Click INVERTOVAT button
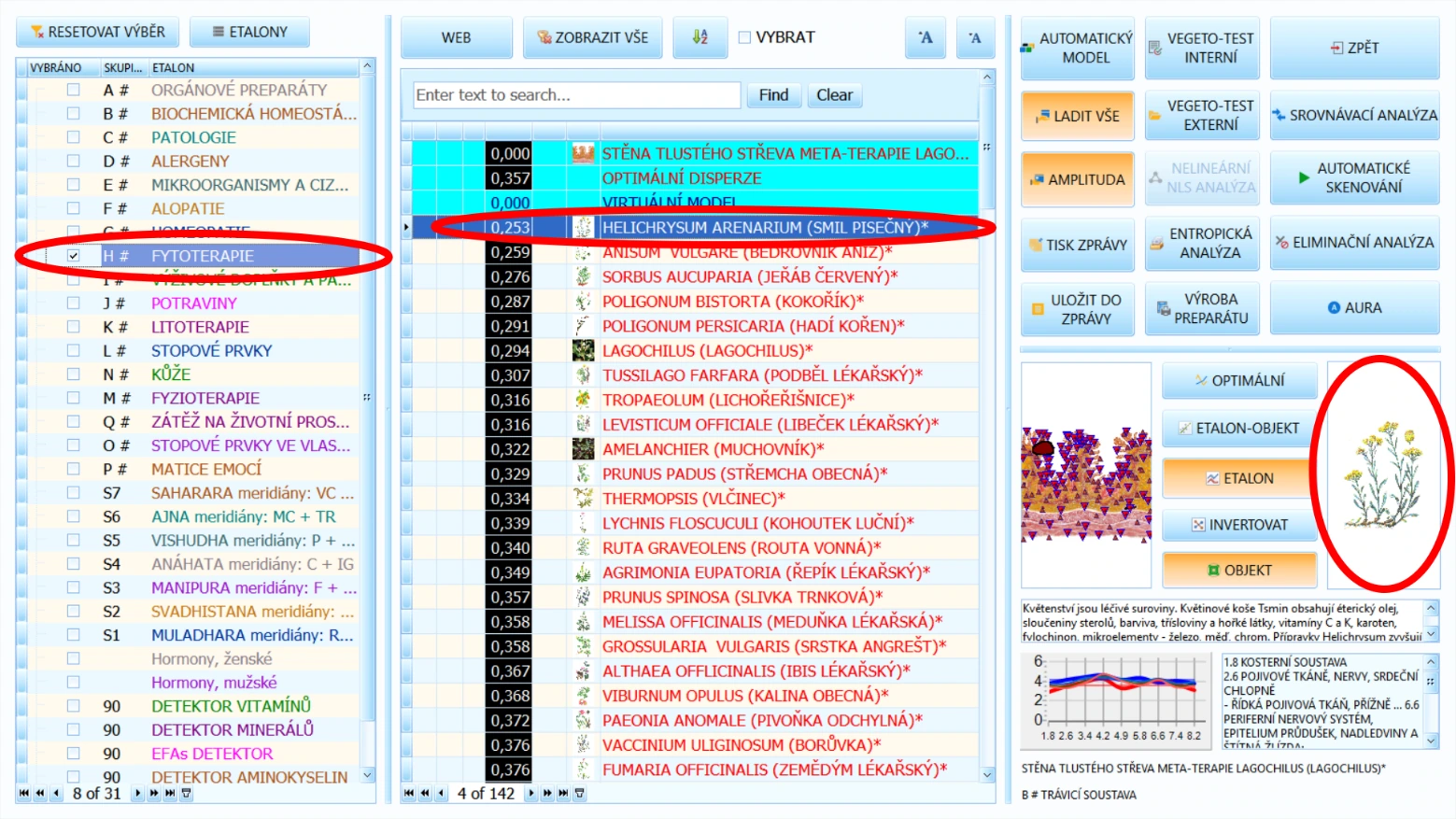Viewport: 1456px width, 819px height. 1239,525
